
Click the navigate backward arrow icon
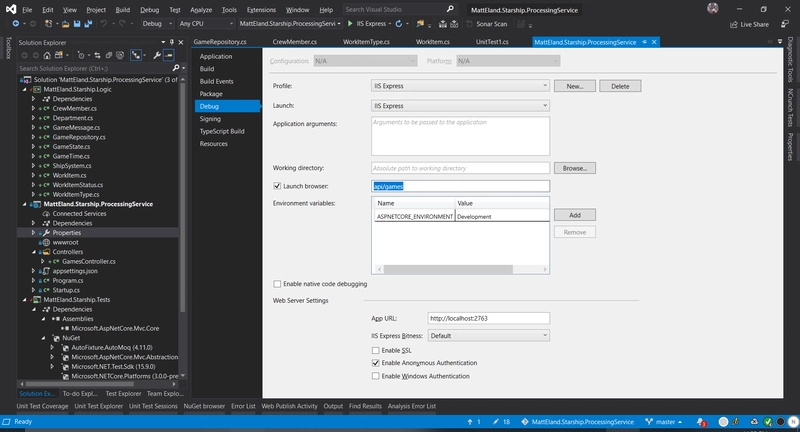[16, 23]
